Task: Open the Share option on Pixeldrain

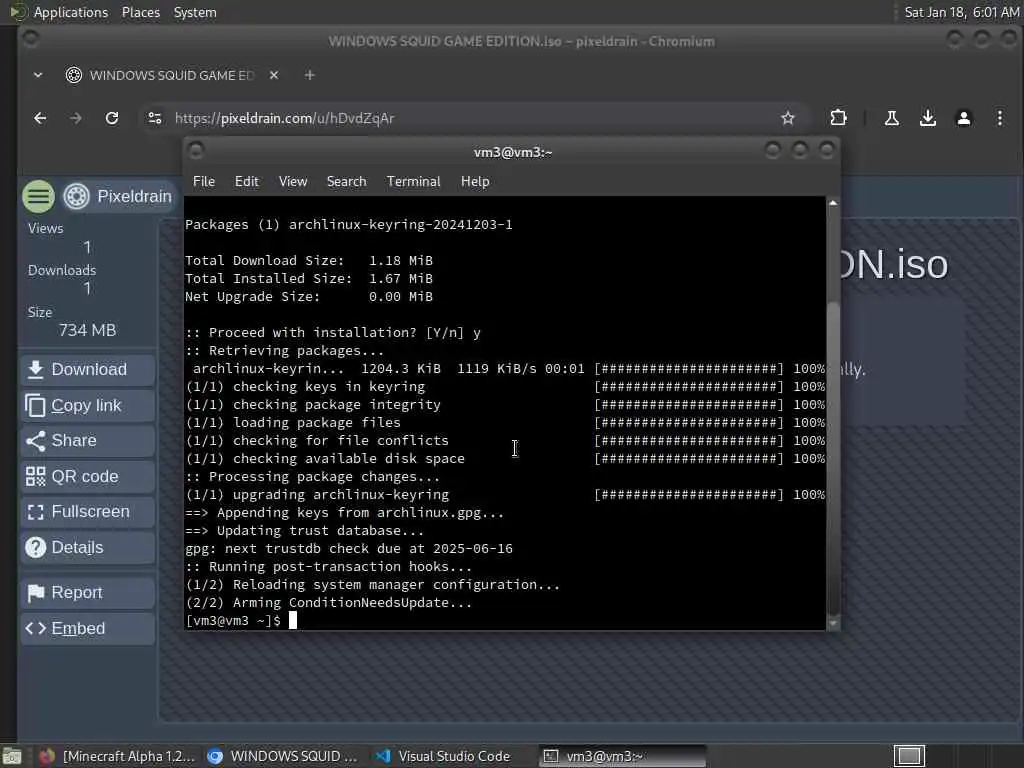Action: [x=88, y=441]
